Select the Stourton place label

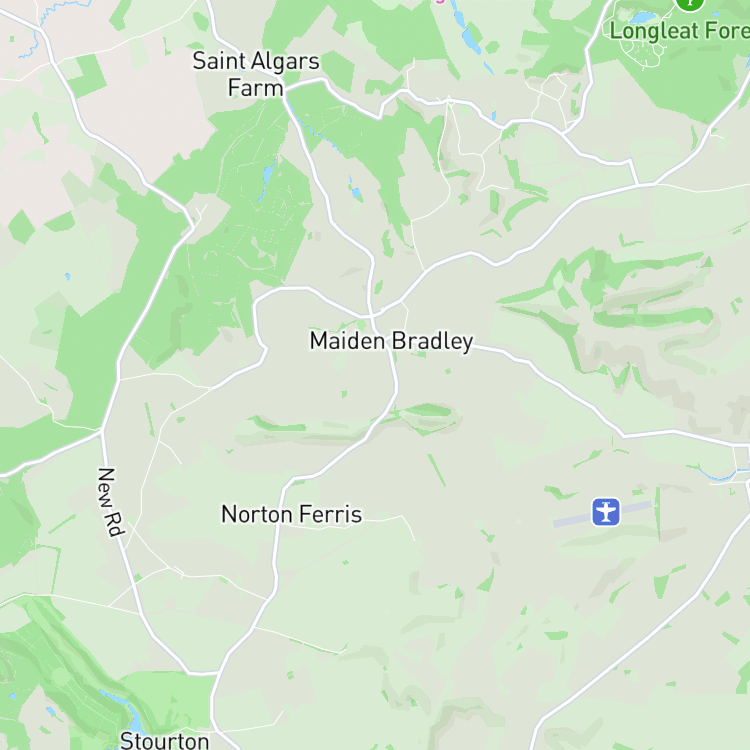coord(164,740)
